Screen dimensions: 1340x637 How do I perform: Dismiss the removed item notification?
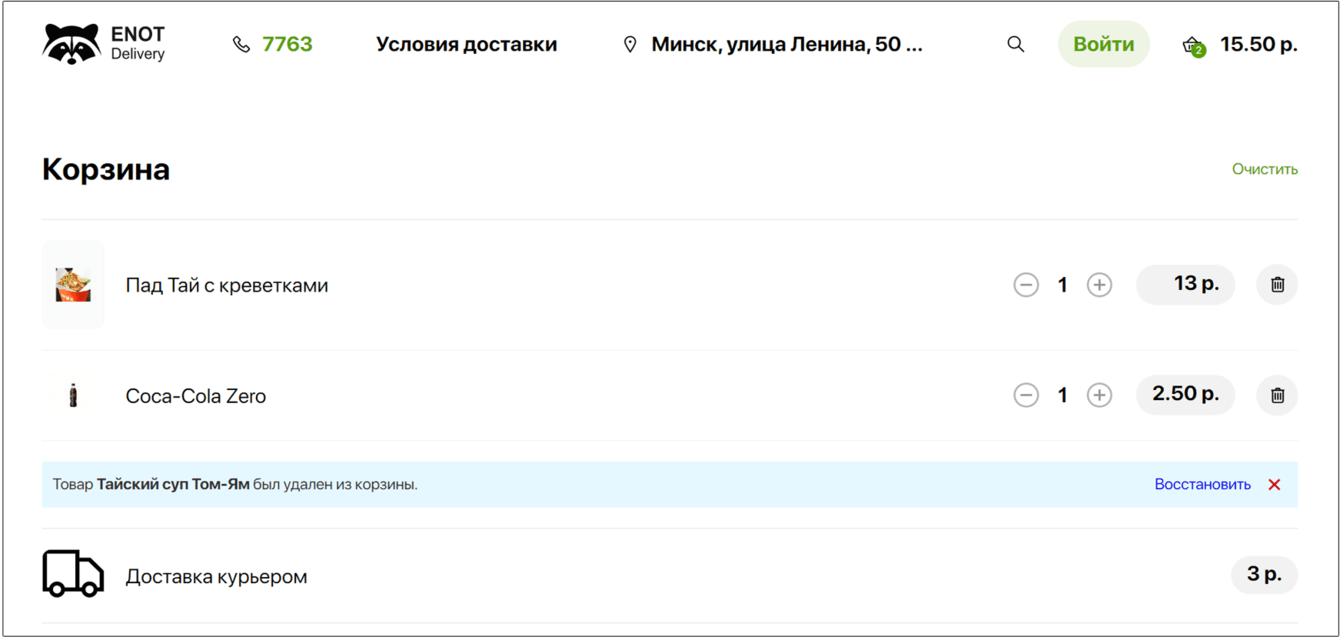click(x=1274, y=485)
